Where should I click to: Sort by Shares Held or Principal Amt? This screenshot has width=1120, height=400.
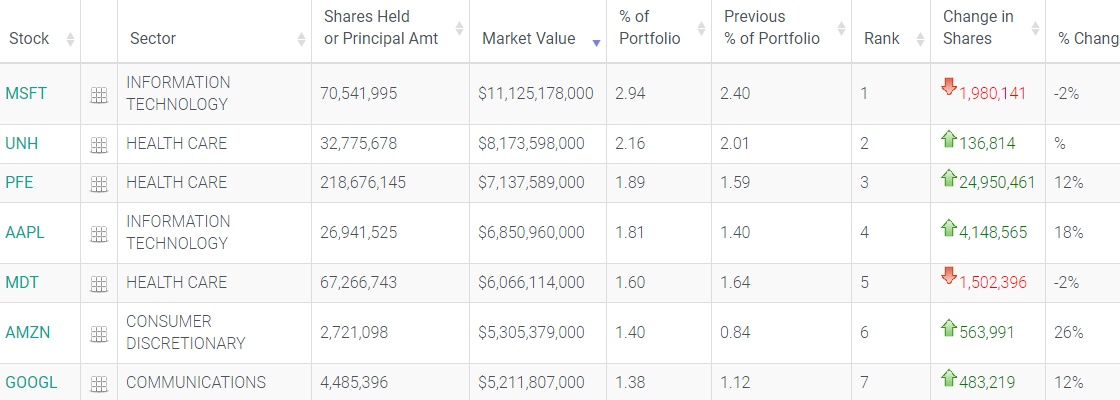[381, 28]
